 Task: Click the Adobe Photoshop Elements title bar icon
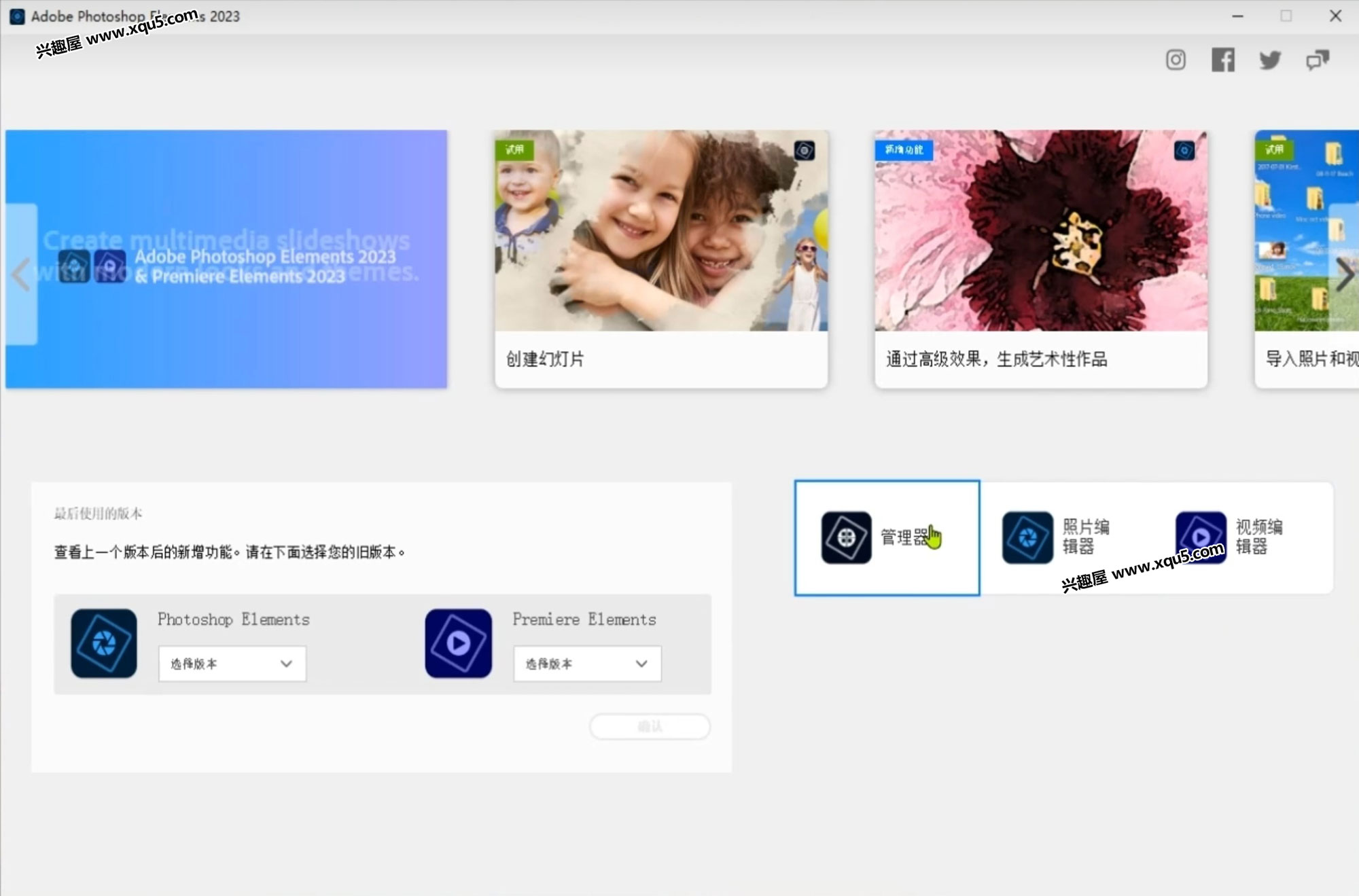pyautogui.click(x=18, y=16)
